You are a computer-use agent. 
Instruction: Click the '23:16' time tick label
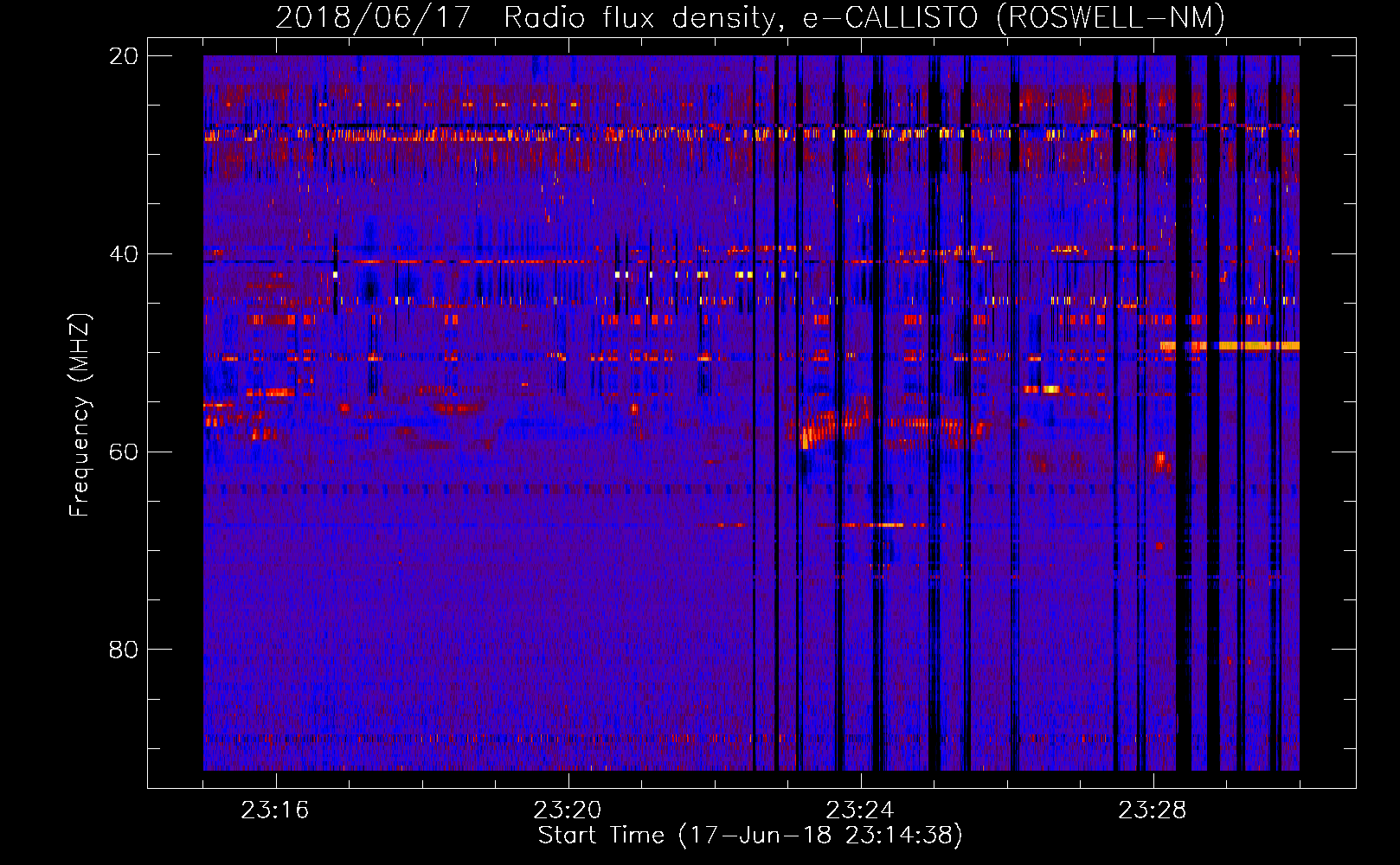click(274, 811)
